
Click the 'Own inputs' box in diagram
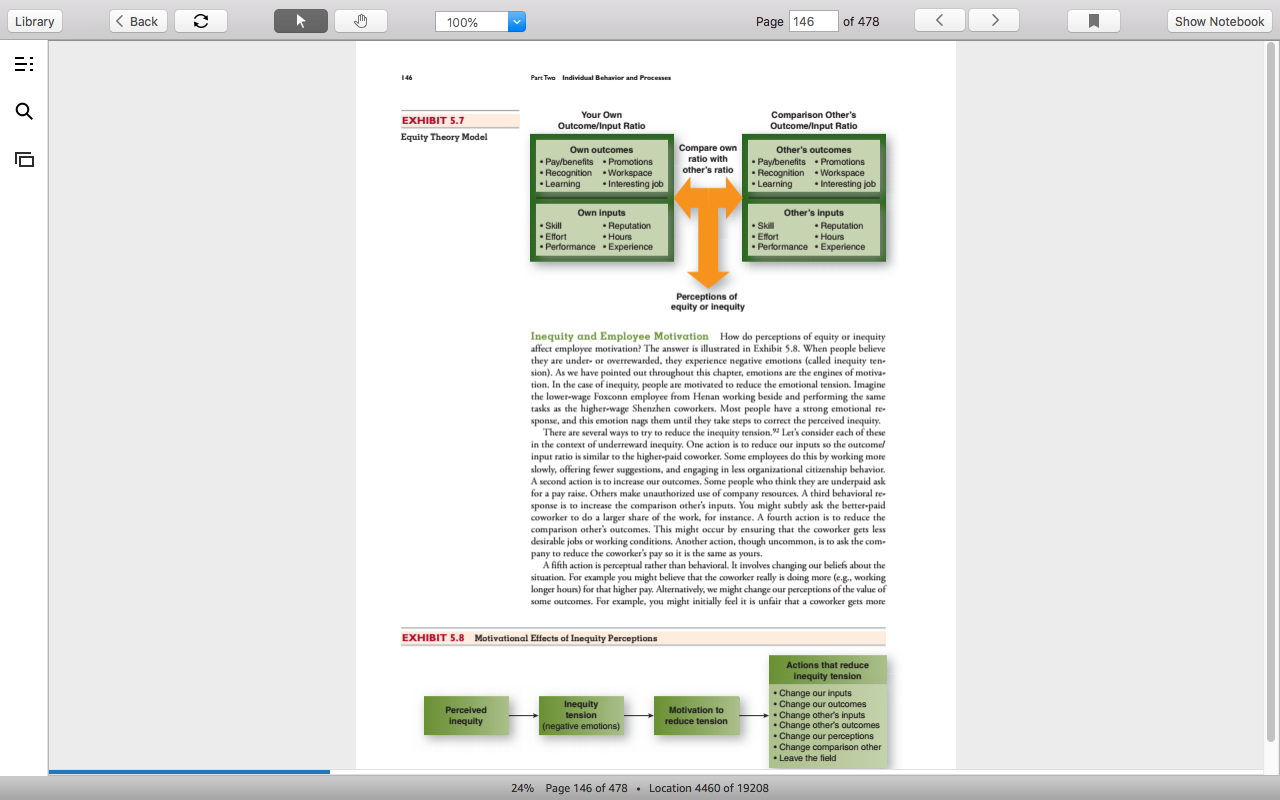(x=601, y=230)
